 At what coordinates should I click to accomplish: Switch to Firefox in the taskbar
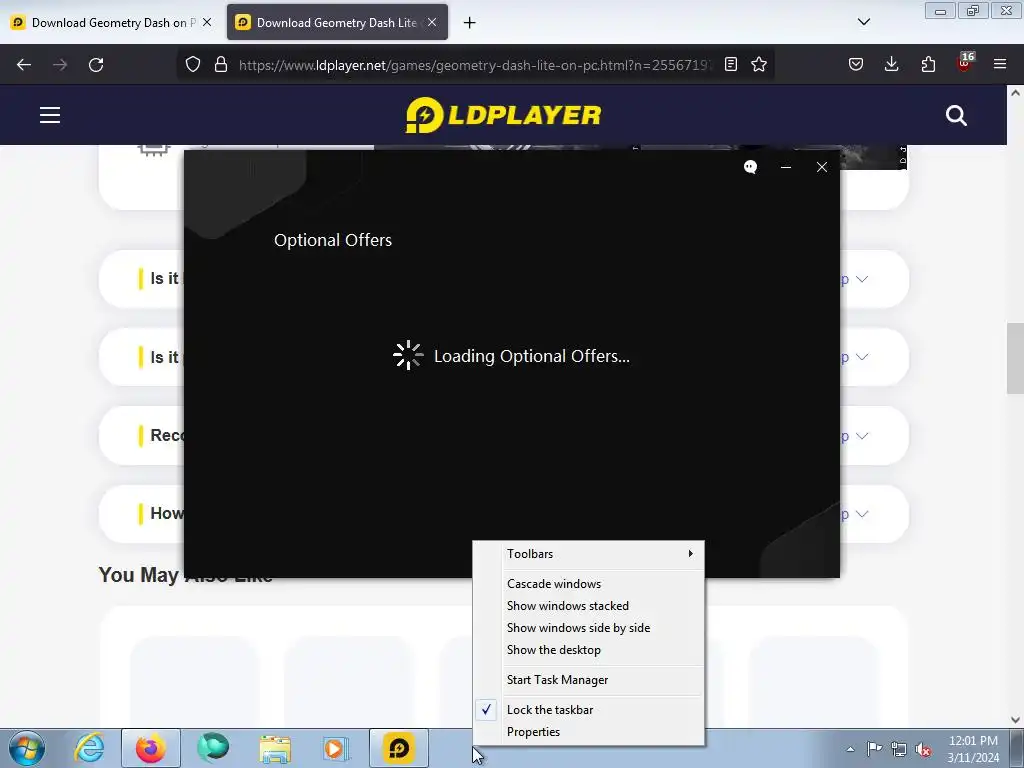click(151, 748)
